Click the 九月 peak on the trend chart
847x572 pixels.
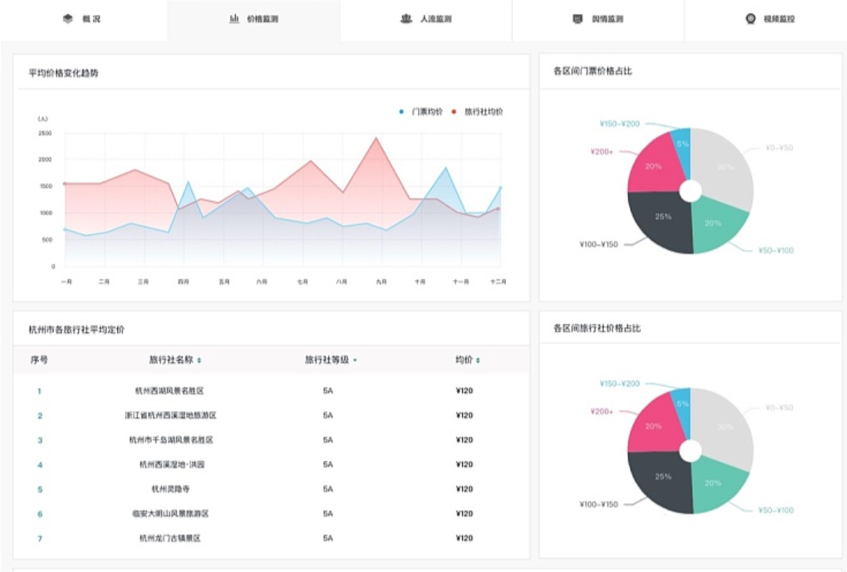click(377, 139)
